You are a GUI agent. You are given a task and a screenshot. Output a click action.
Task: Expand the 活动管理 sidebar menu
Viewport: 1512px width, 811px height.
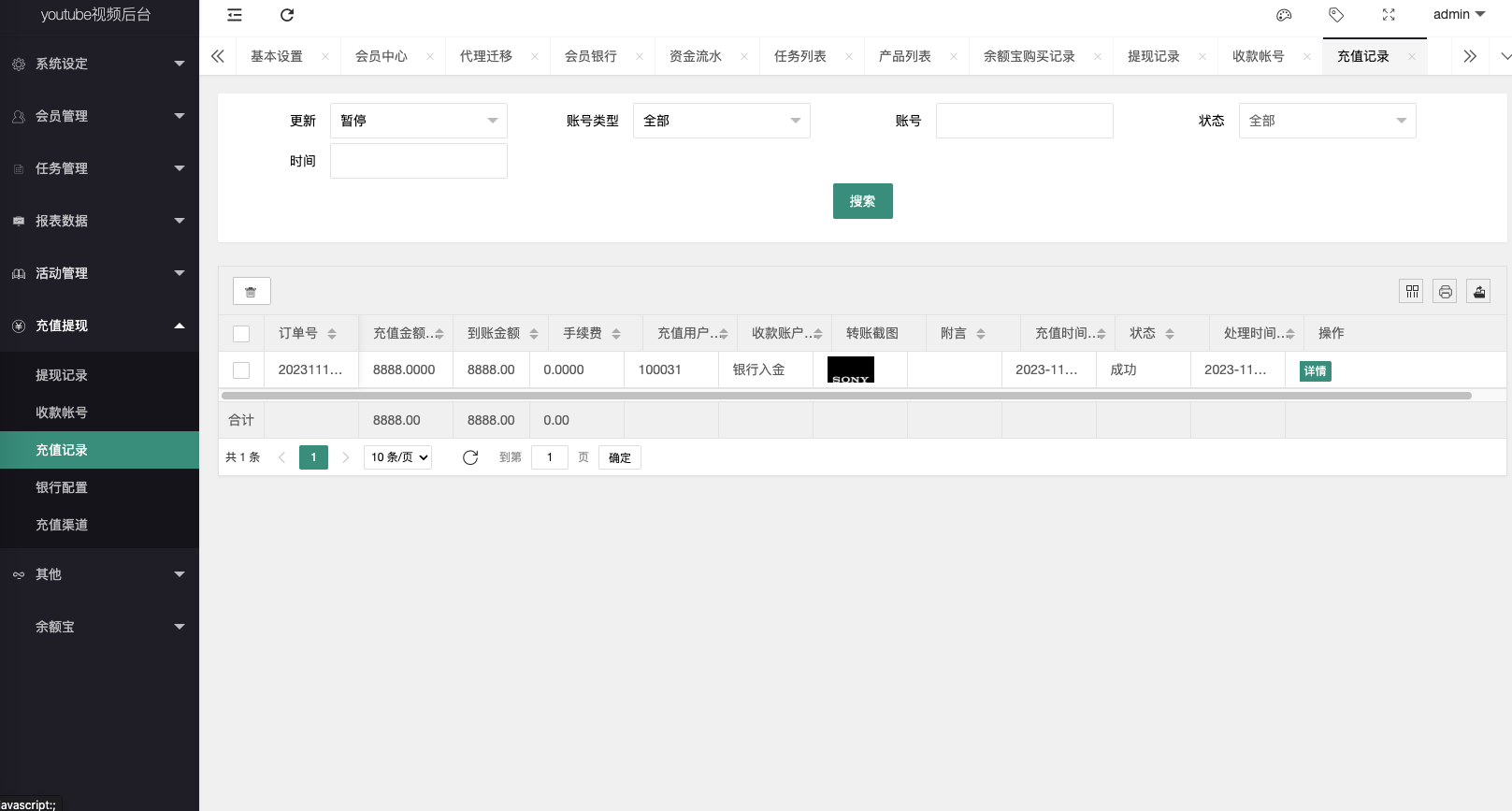pyautogui.click(x=99, y=273)
